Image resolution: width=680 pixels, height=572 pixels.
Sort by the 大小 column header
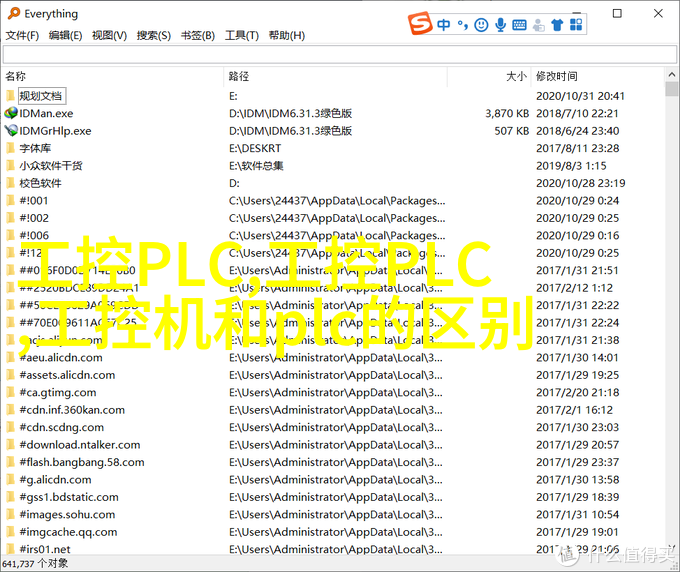[x=517, y=76]
